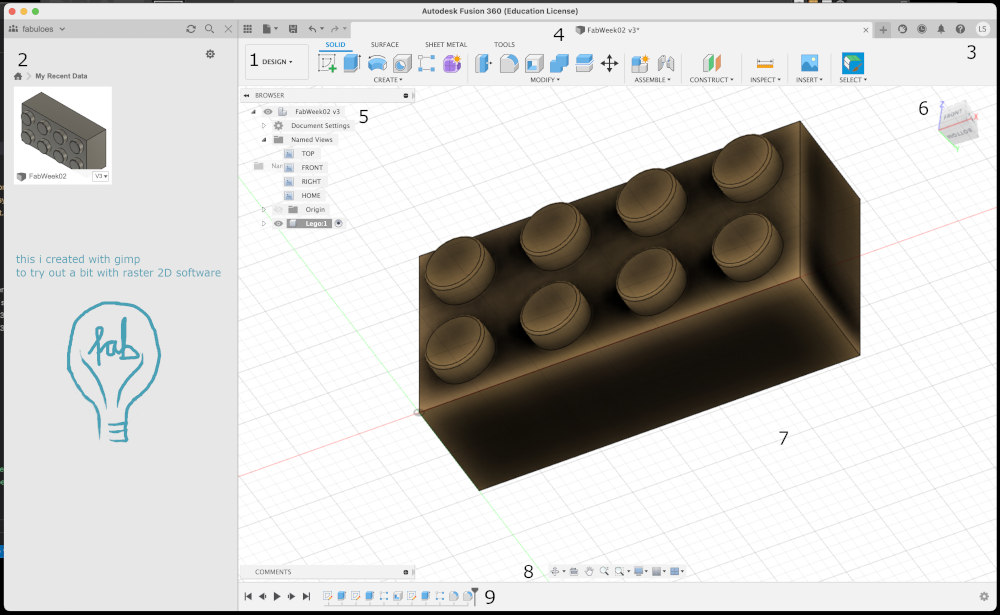Expand the Modify menu dropdown
This screenshot has width=1000, height=615.
[x=545, y=80]
